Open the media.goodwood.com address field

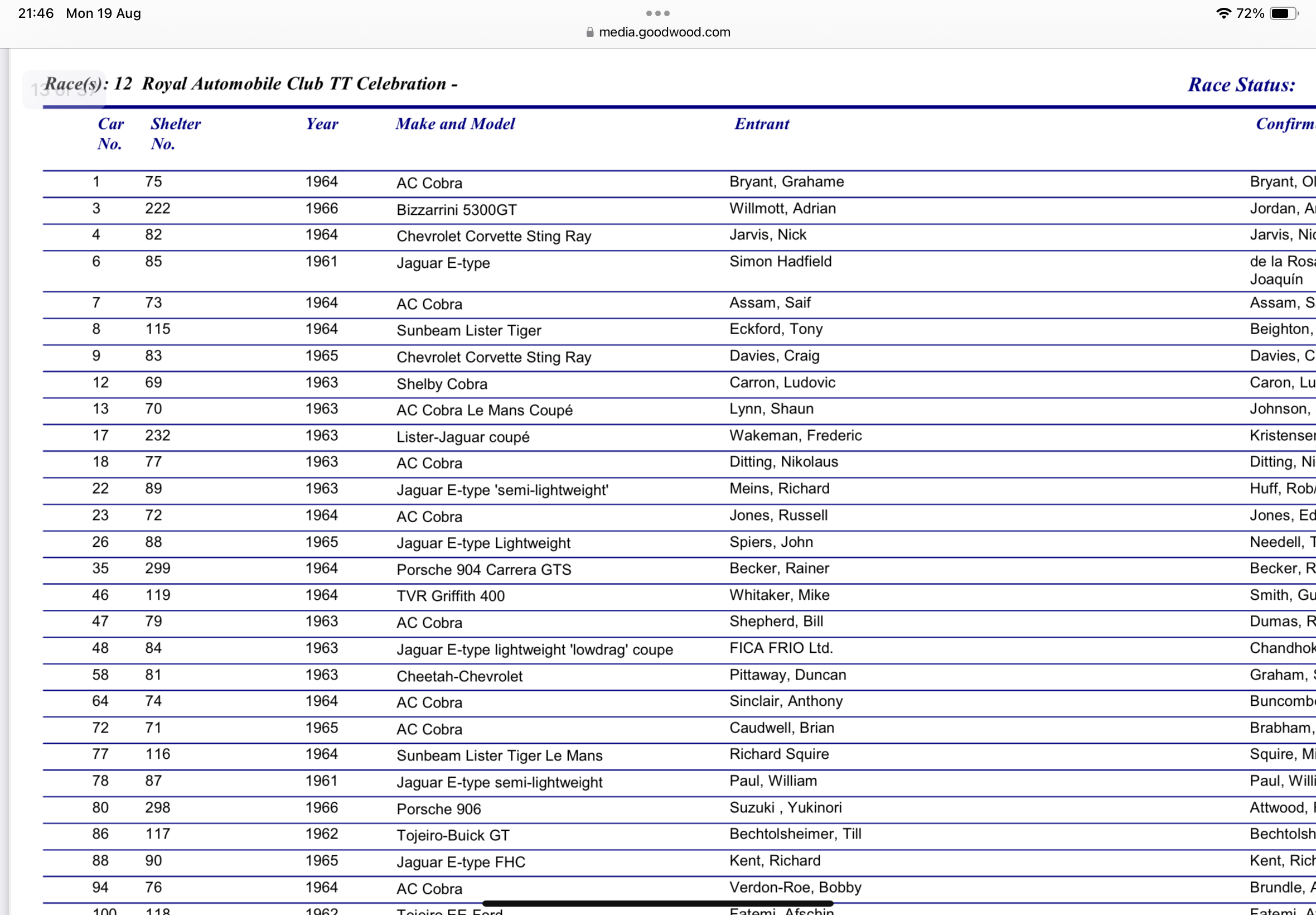click(x=664, y=32)
